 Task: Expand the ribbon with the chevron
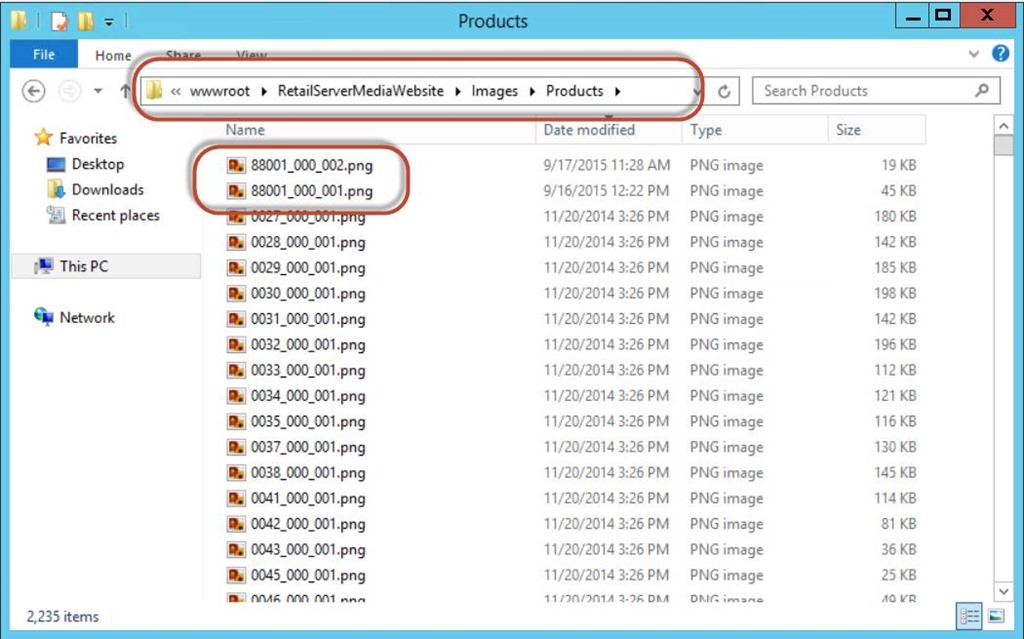tap(976, 55)
